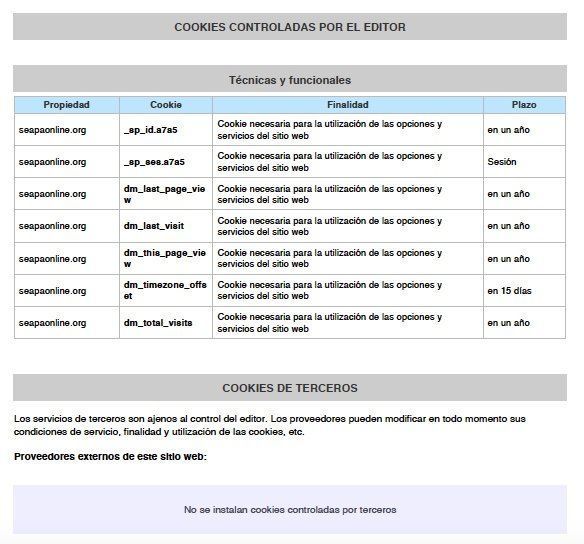This screenshot has height=544, width=584.
Task: Click seapaonline.org in the first row
Action: pyautogui.click(x=53, y=130)
